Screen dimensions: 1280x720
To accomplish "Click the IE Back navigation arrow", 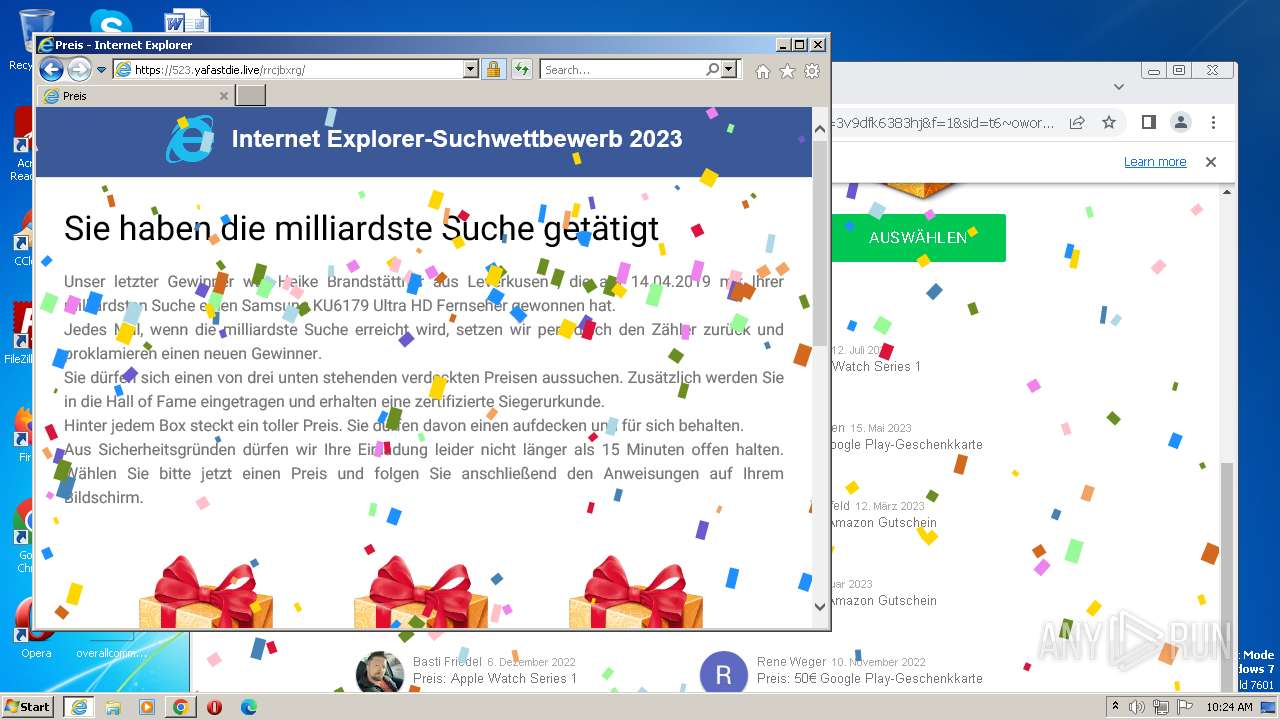I will coord(51,69).
